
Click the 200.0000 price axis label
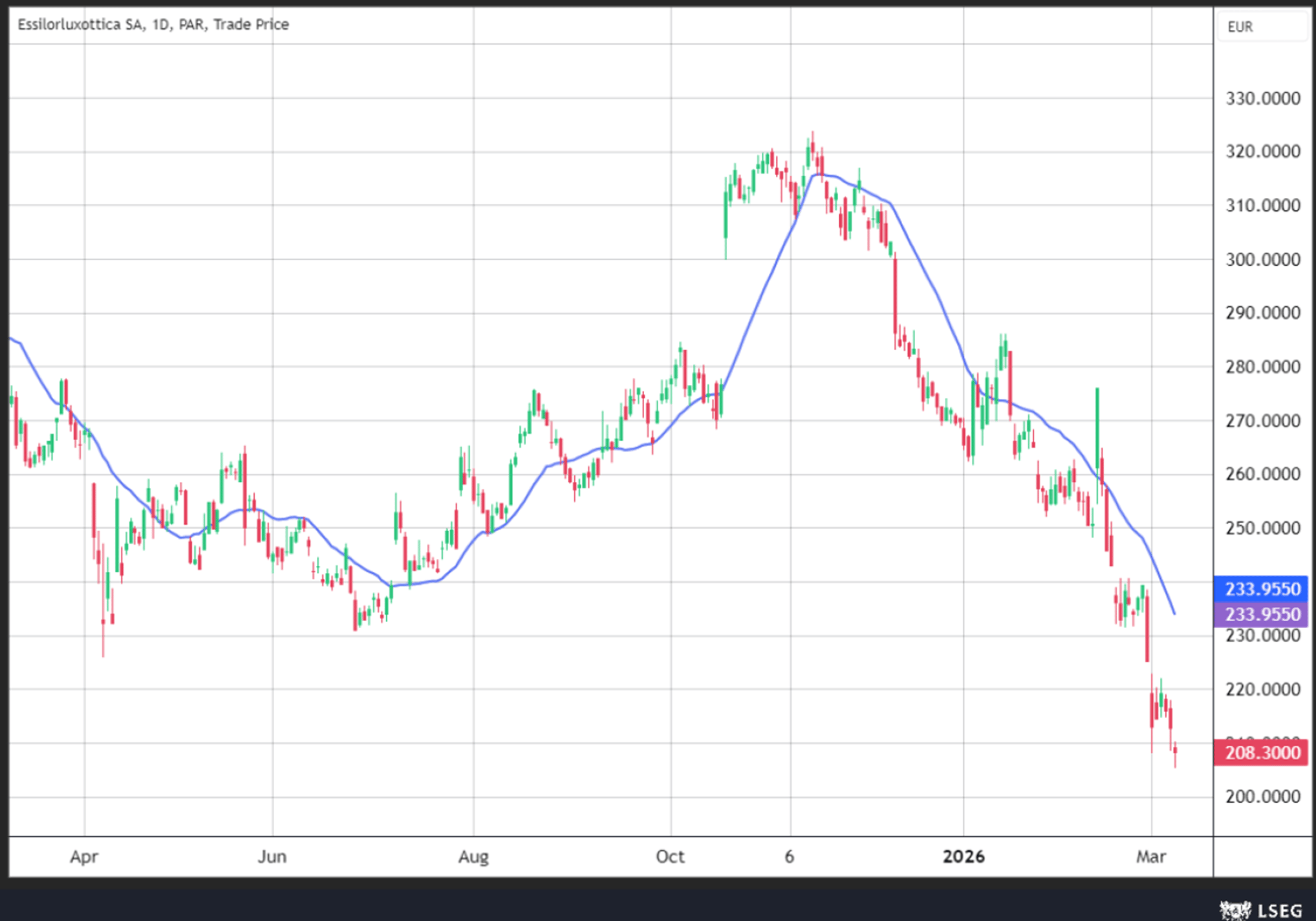click(x=1262, y=796)
